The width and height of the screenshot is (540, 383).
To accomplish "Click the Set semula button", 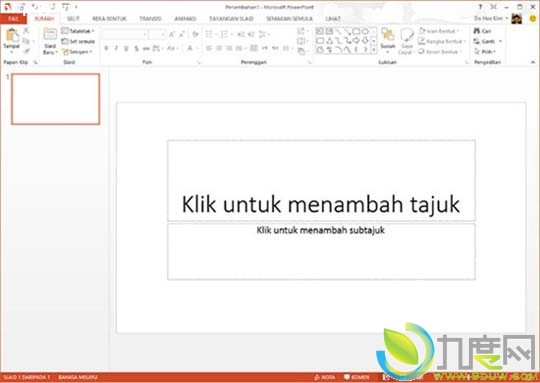I will point(78,41).
